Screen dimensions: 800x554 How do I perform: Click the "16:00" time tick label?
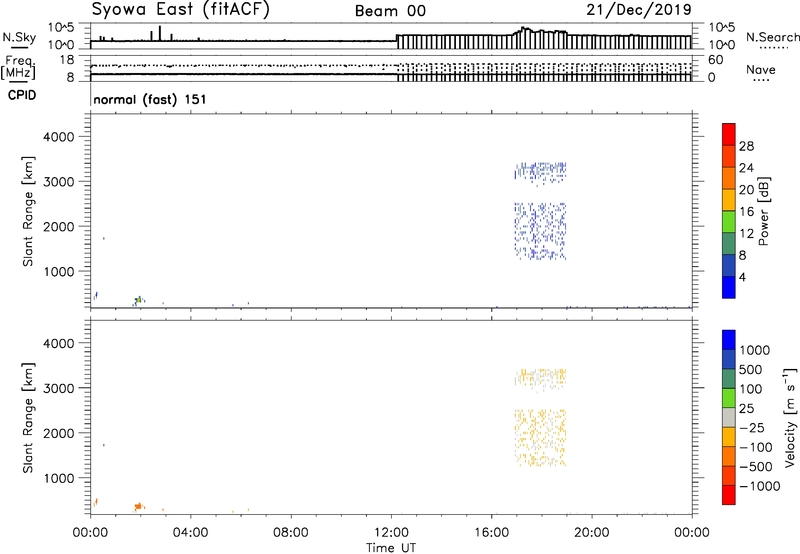click(491, 533)
